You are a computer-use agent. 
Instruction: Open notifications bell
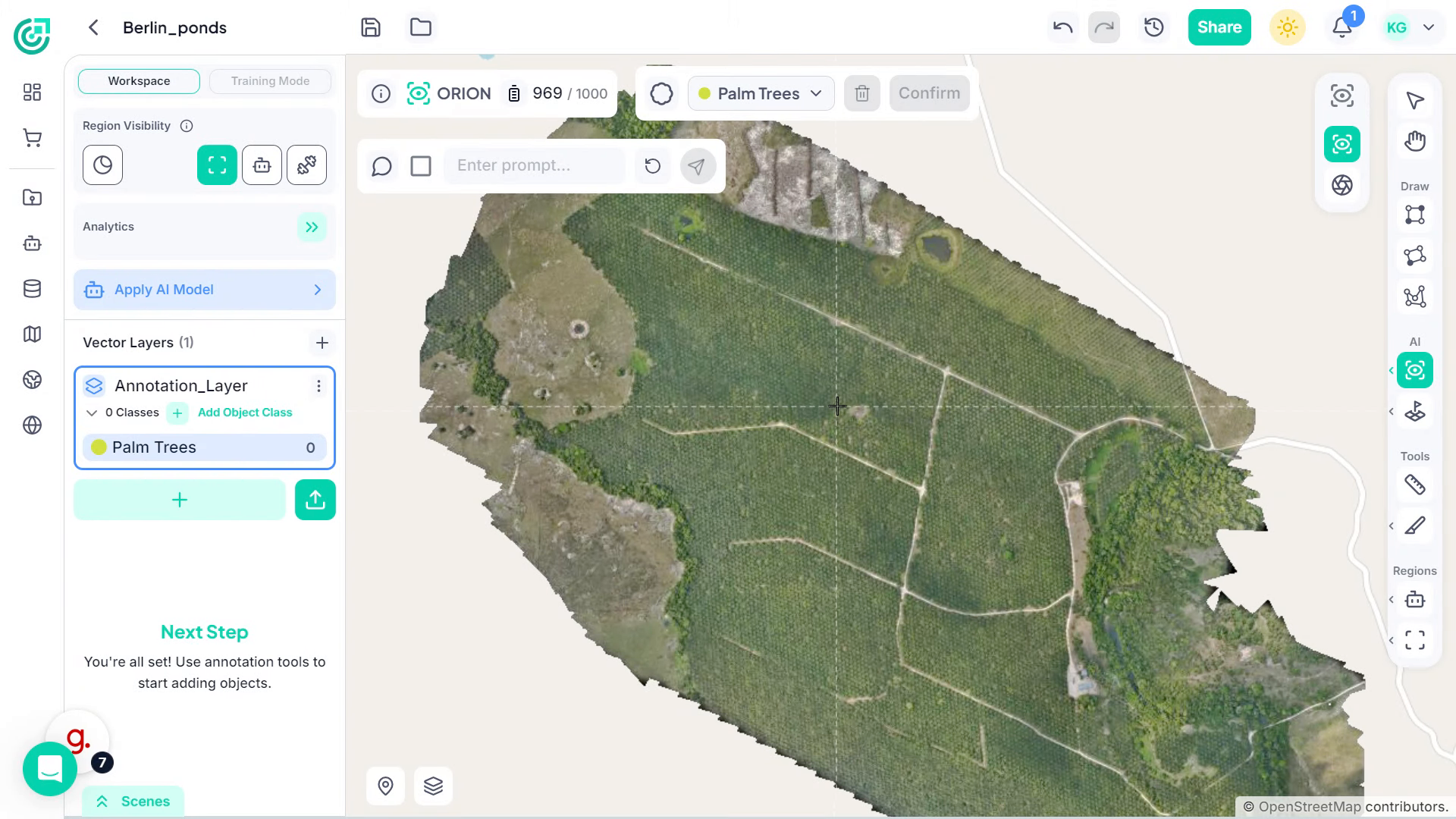click(x=1342, y=28)
